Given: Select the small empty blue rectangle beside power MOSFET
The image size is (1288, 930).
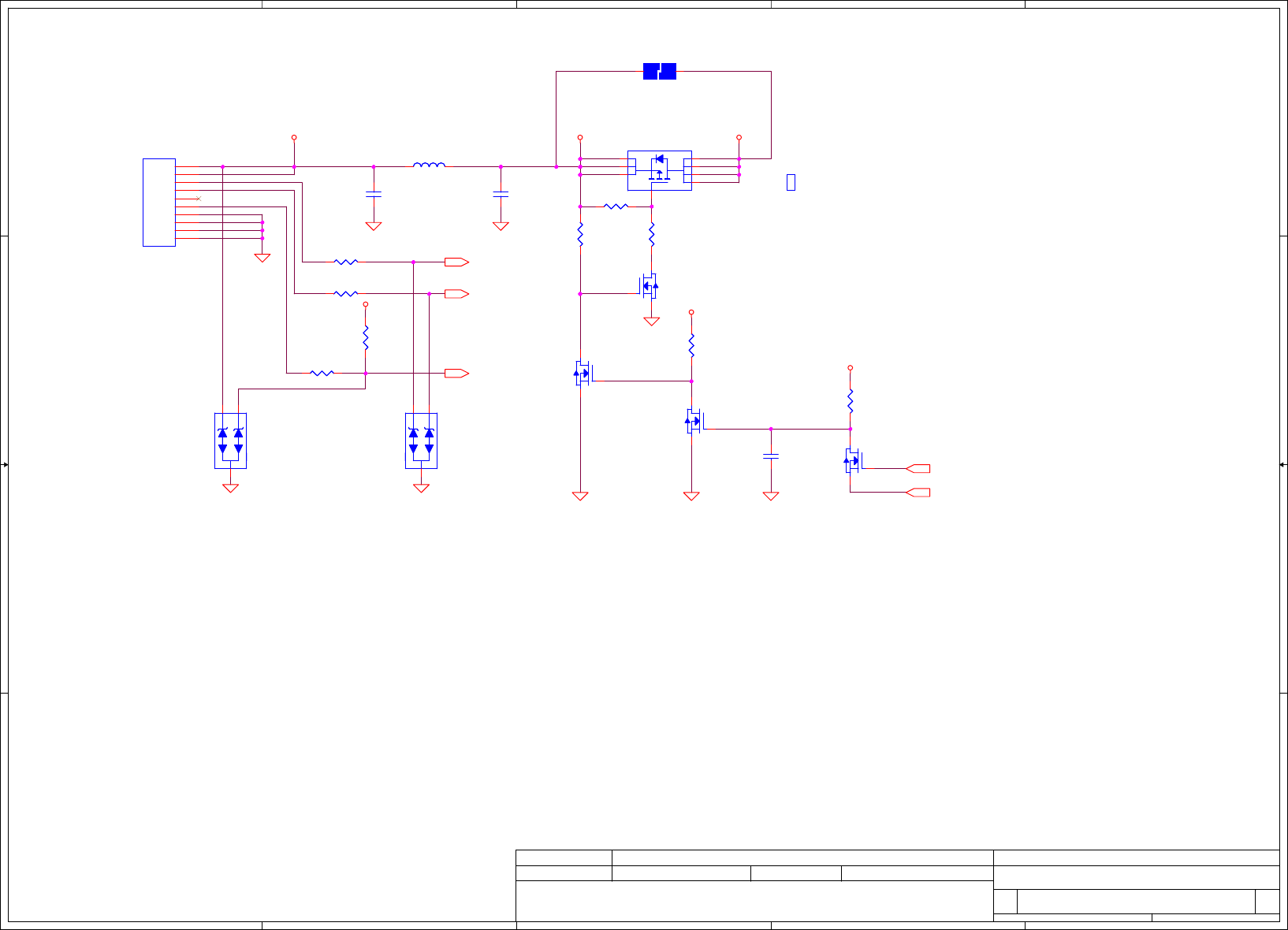Looking at the screenshot, I should pyautogui.click(x=791, y=182).
